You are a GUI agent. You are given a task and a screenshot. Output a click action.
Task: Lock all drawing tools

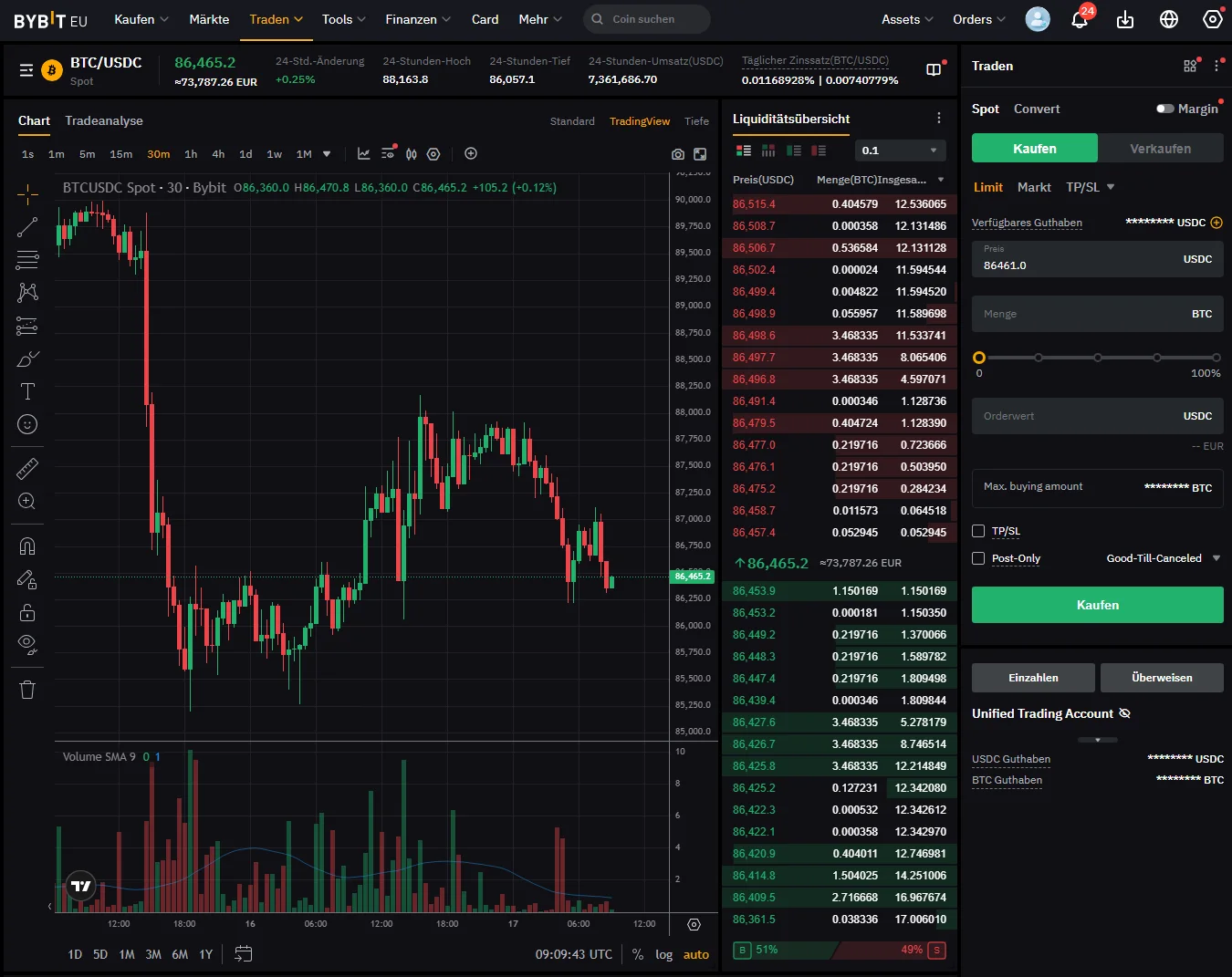point(27,612)
